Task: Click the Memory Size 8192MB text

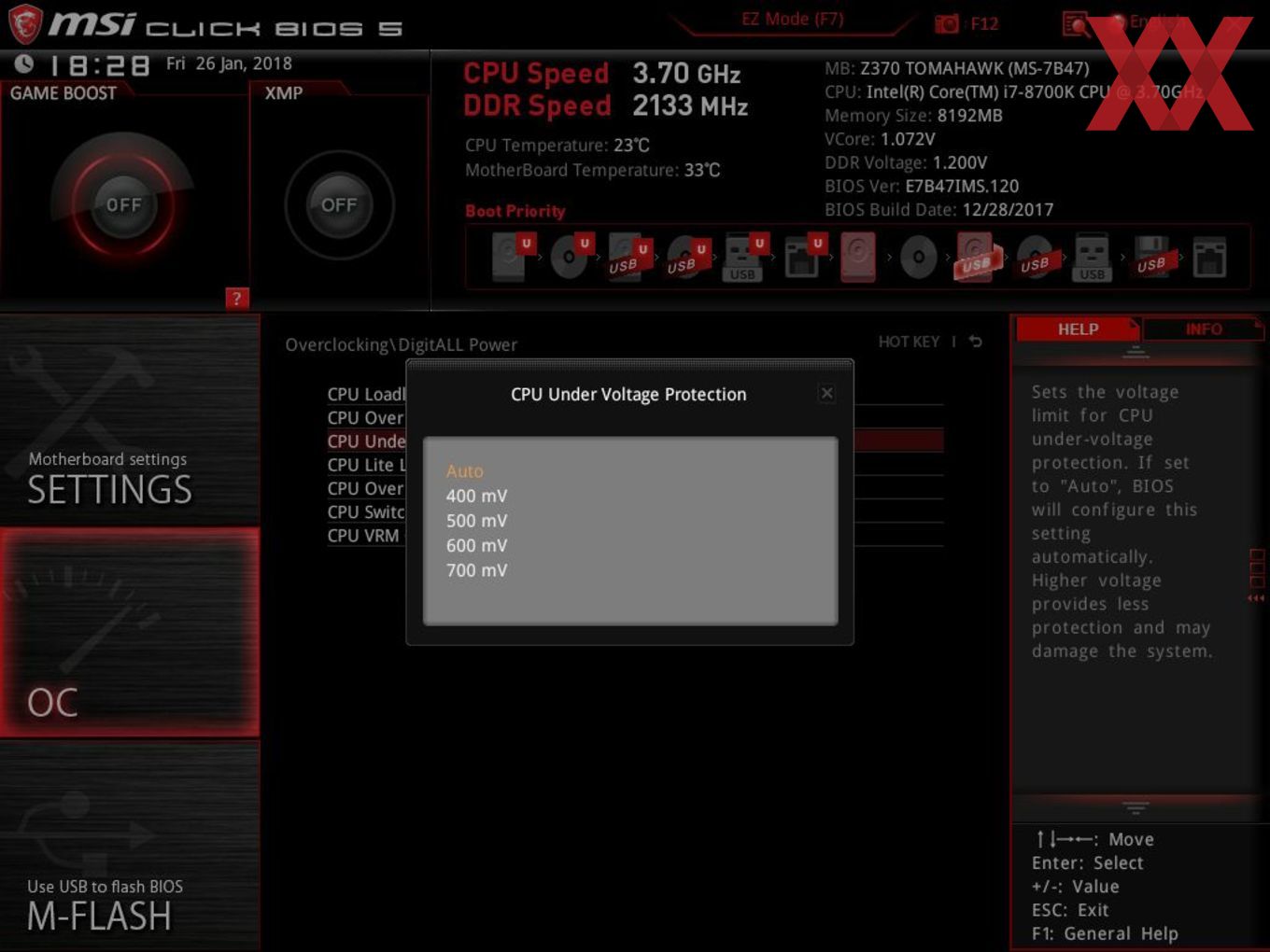Action: click(x=913, y=116)
